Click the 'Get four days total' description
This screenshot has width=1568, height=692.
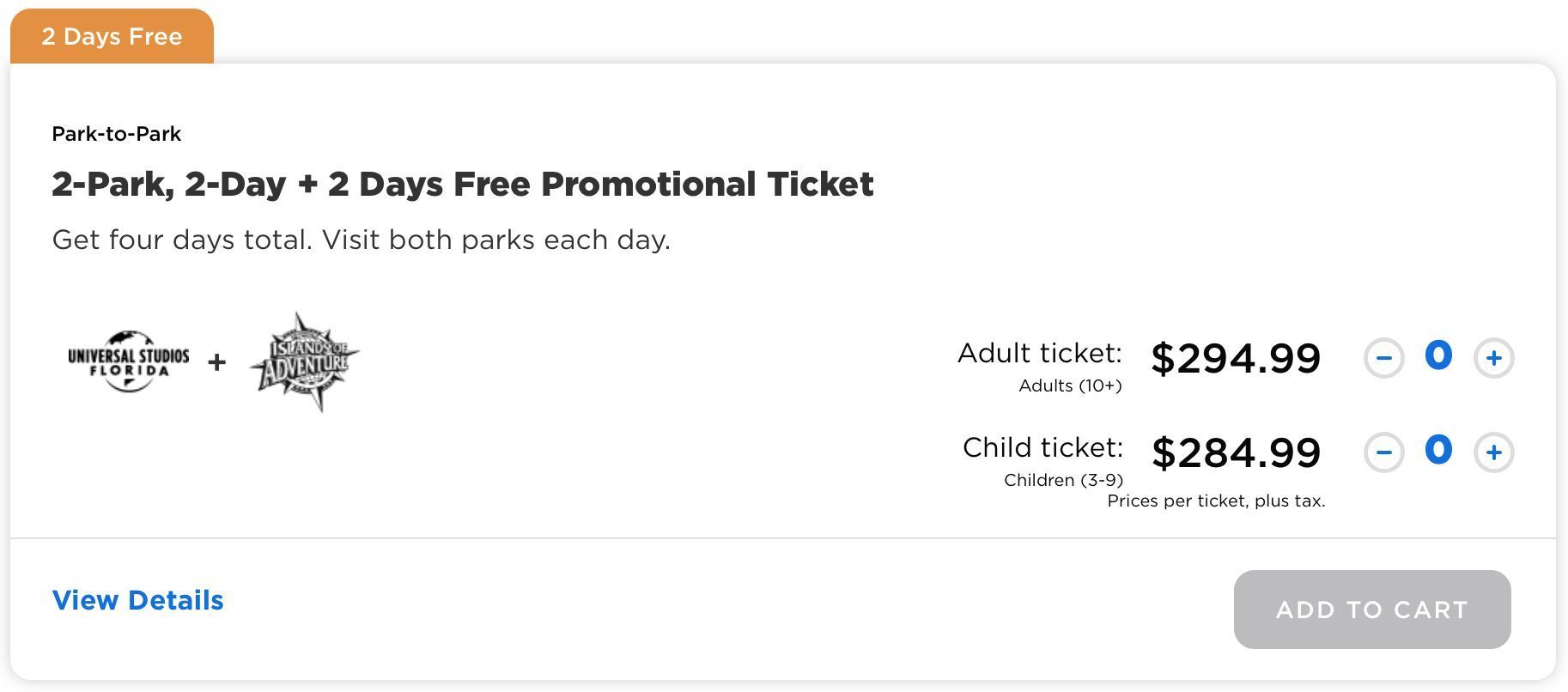362,240
